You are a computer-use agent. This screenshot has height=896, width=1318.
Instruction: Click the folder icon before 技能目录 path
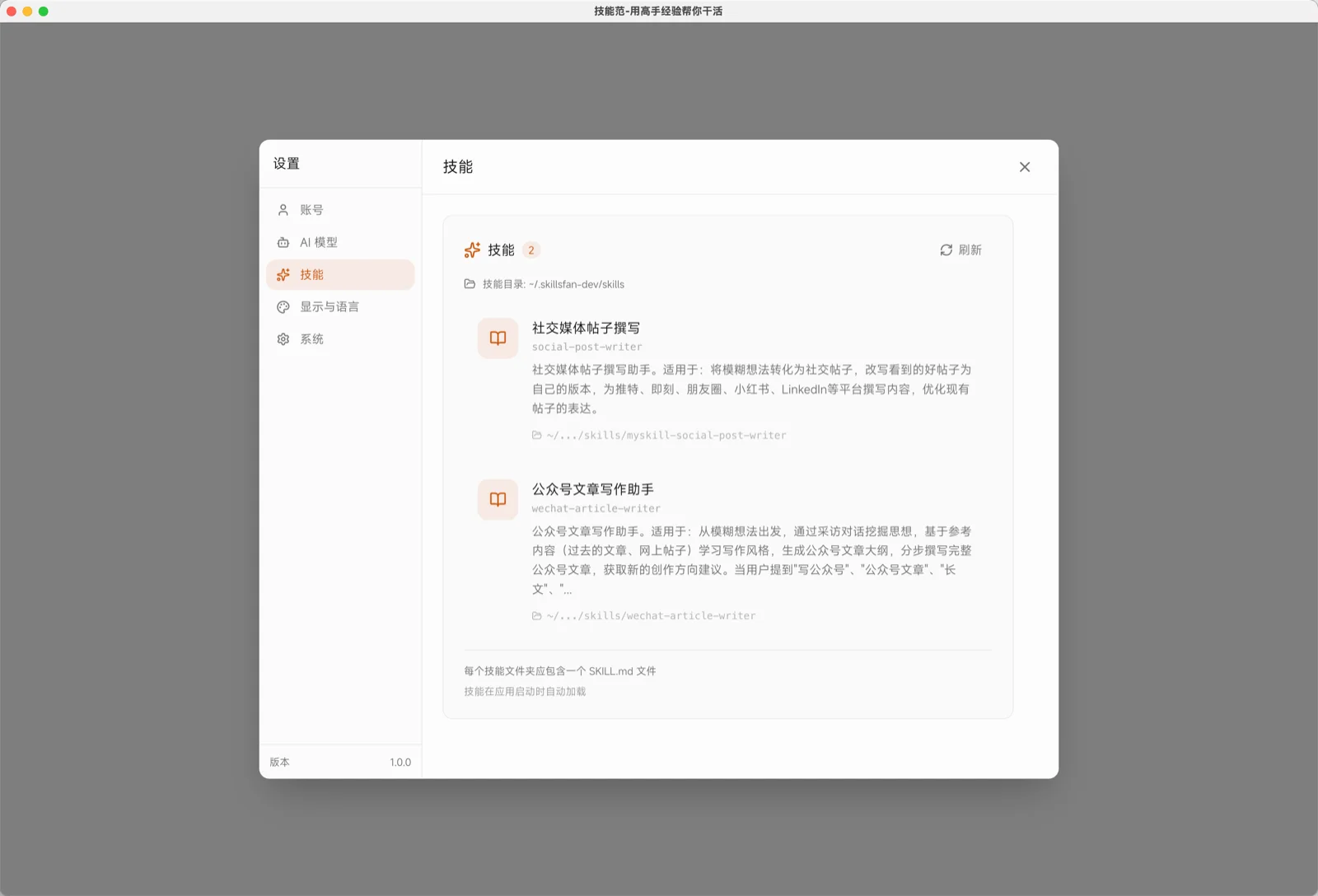click(x=468, y=283)
